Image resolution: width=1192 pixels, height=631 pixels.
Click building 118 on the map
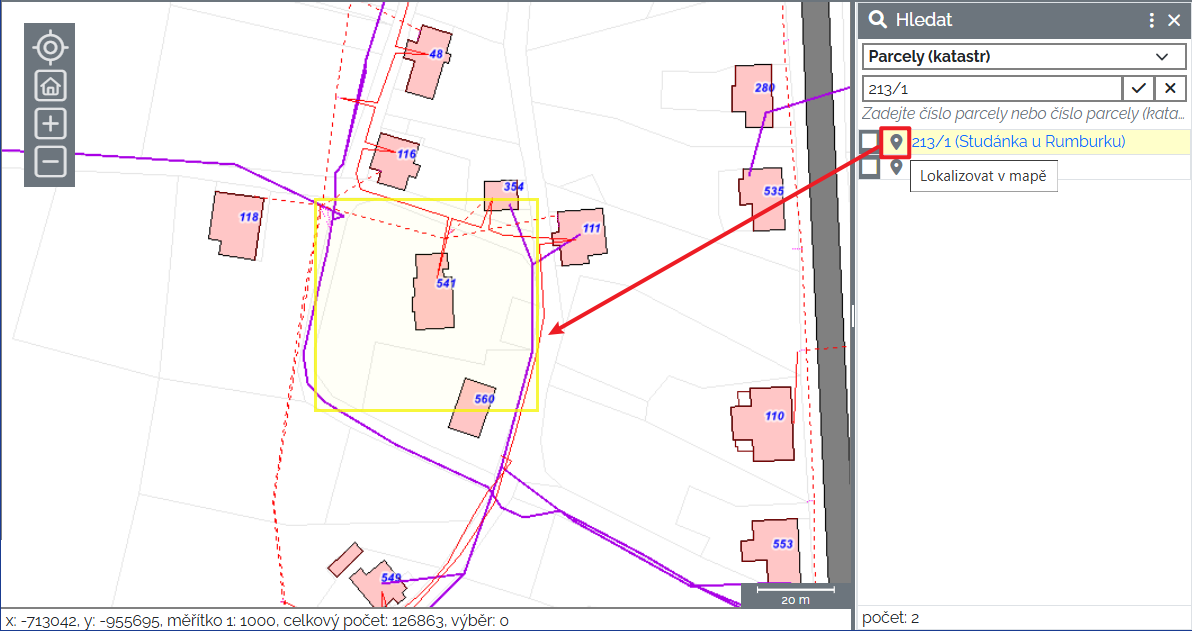click(x=235, y=226)
